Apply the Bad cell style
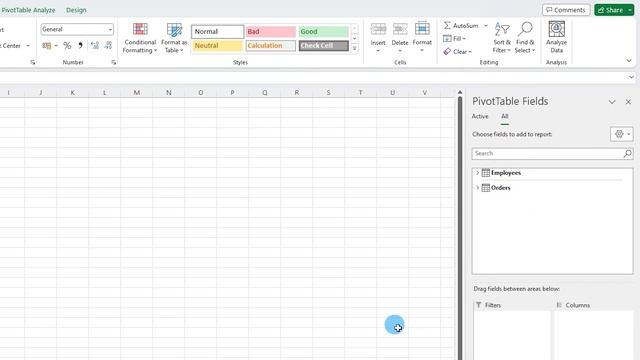The height and width of the screenshot is (360, 640). pos(271,31)
